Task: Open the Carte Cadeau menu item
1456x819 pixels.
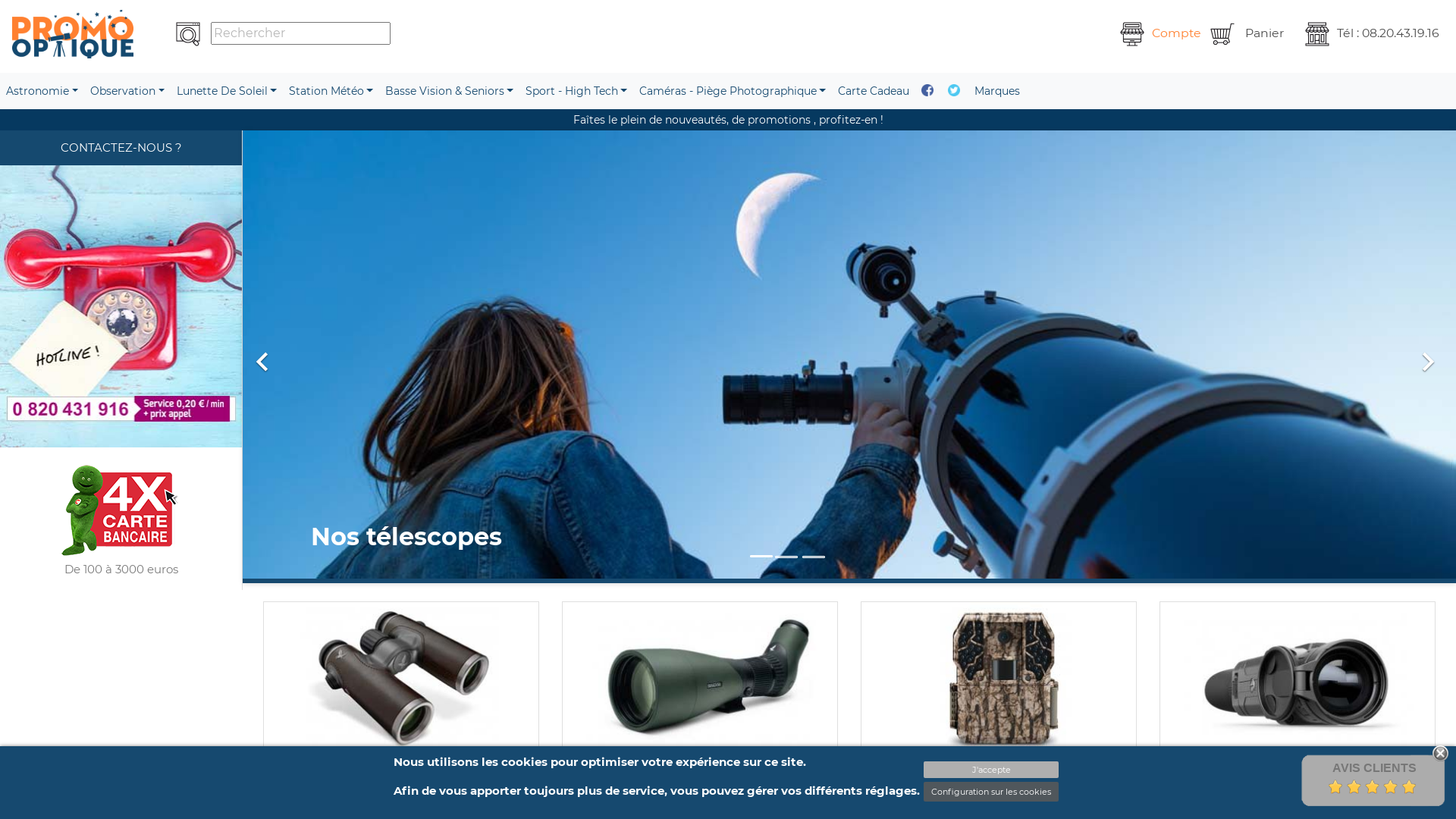Action: click(874, 91)
